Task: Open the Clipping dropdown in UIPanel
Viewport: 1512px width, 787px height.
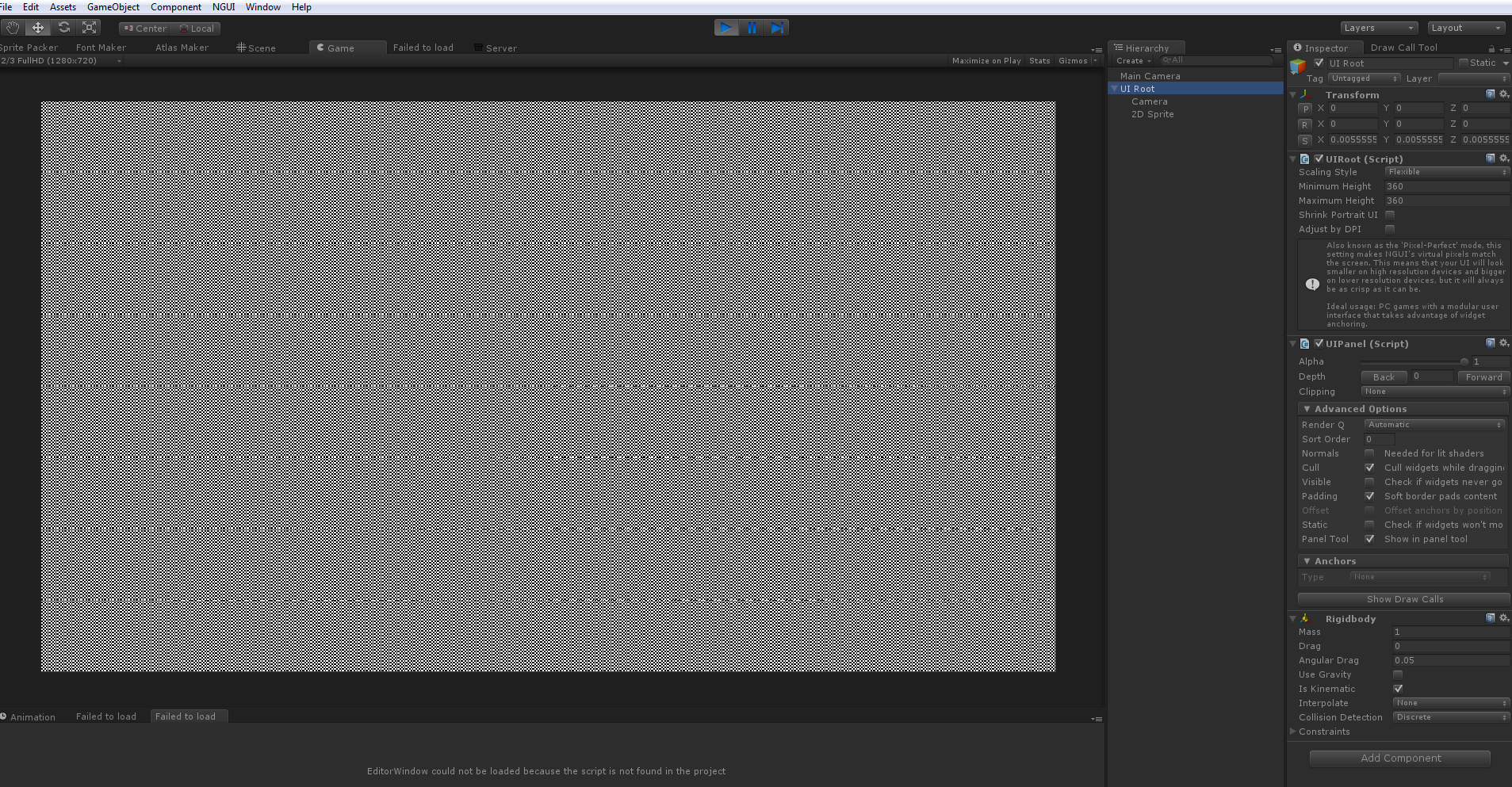Action: pyautogui.click(x=1435, y=392)
